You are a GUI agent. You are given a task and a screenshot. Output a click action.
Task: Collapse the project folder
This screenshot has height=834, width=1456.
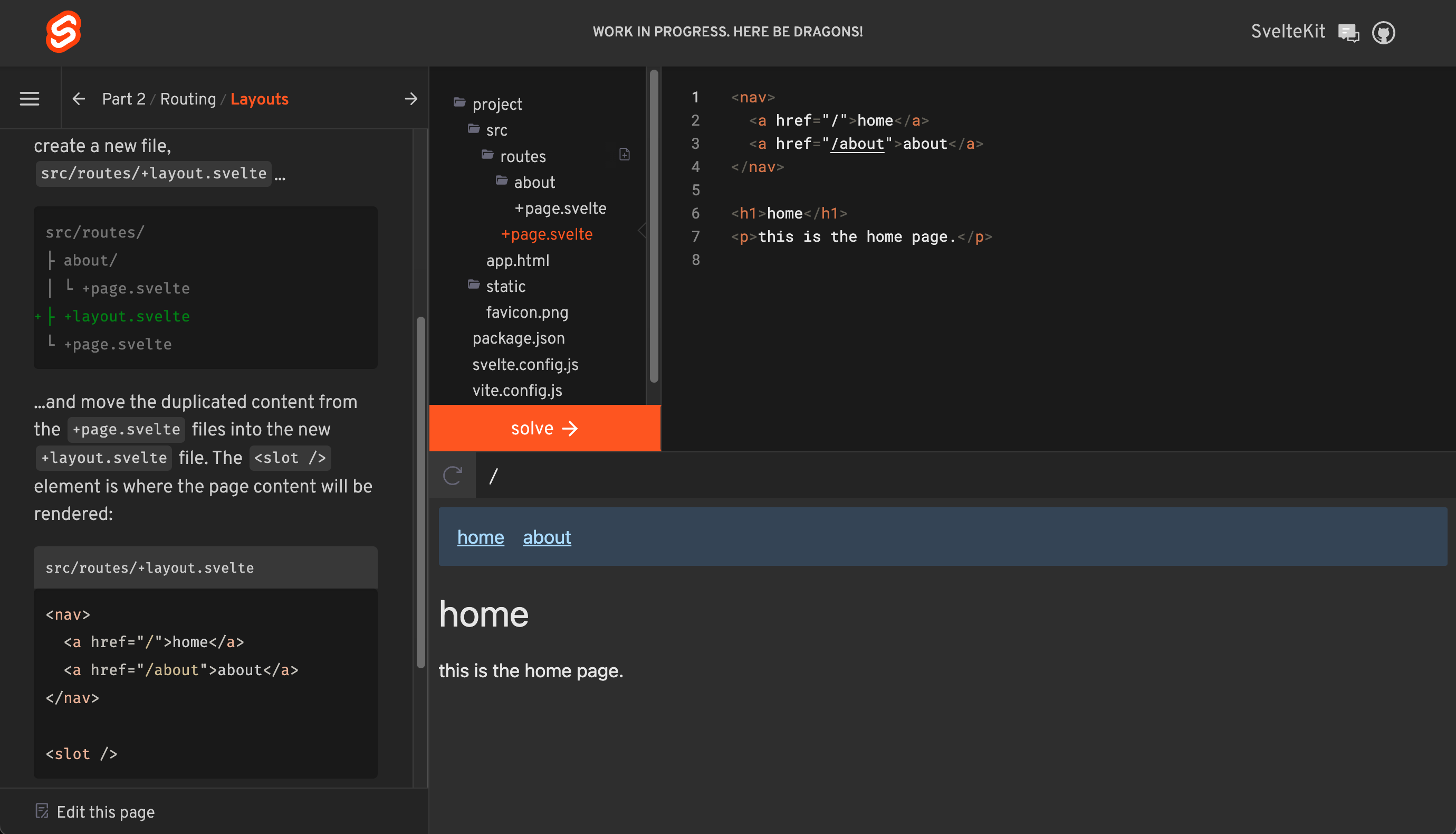[x=496, y=105]
